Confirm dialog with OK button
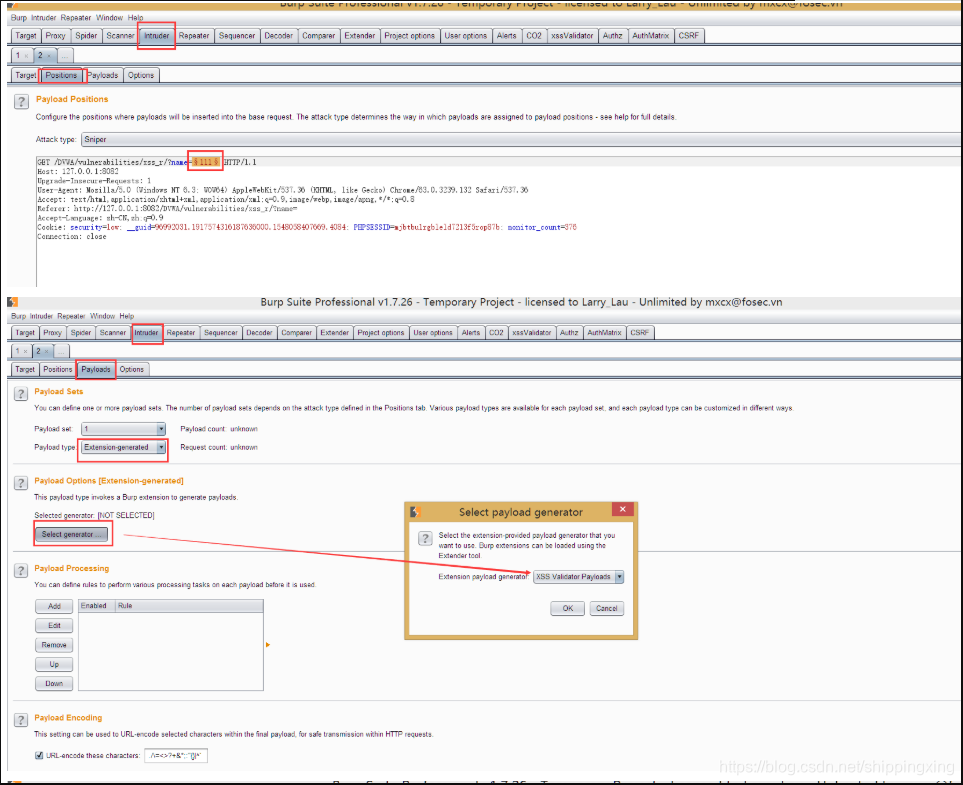 [567, 609]
